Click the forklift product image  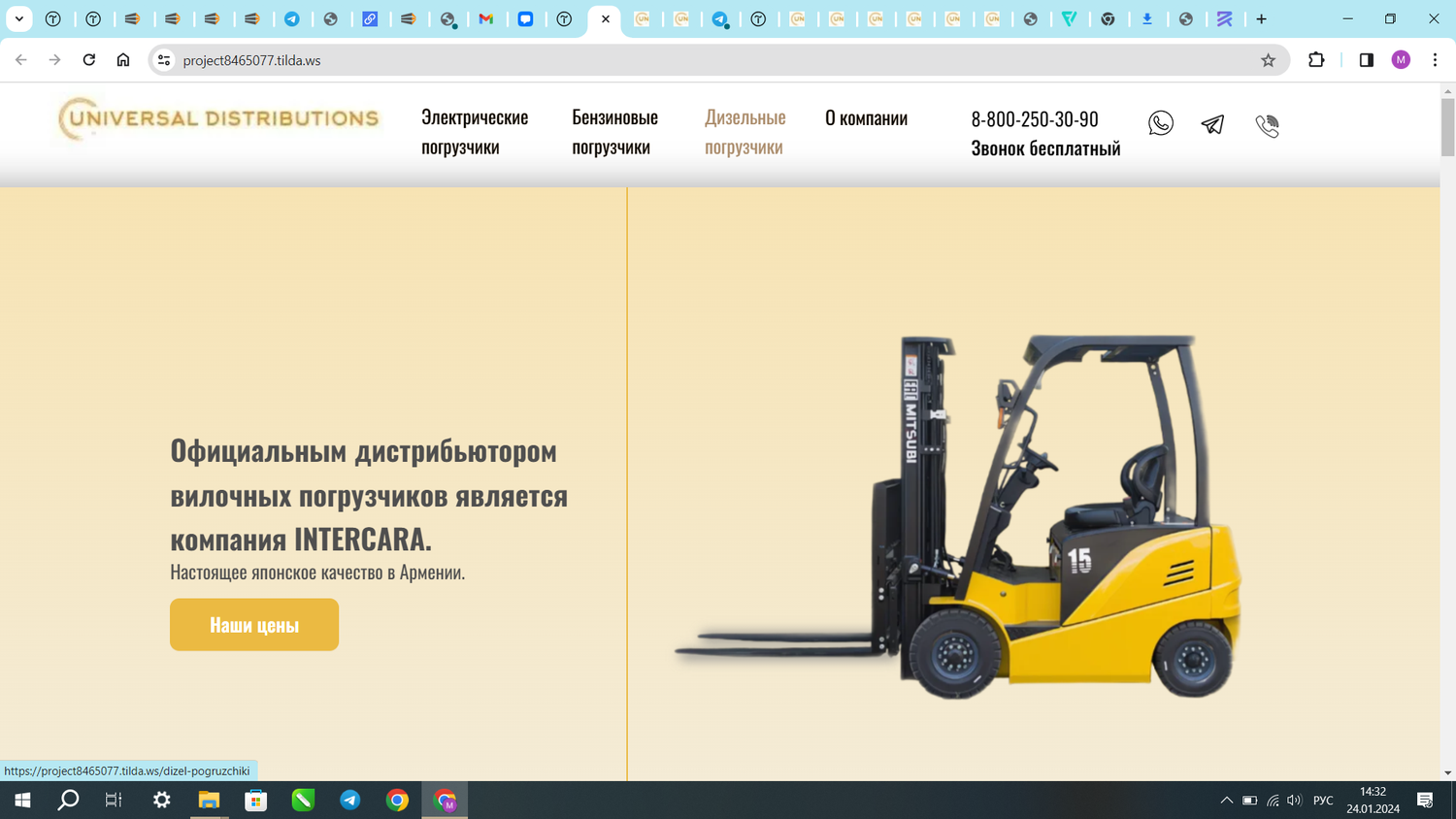coord(958,516)
